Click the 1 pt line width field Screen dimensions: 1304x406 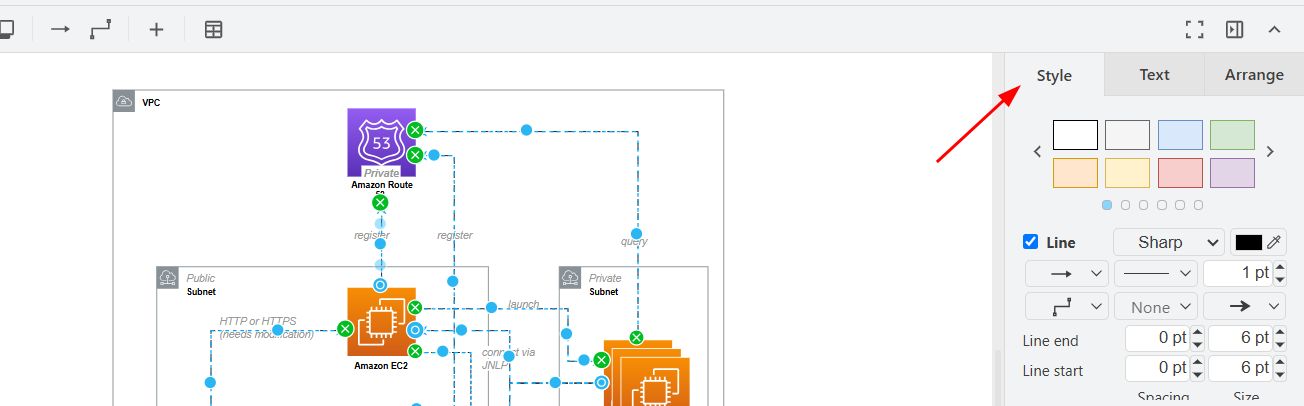click(1238, 273)
